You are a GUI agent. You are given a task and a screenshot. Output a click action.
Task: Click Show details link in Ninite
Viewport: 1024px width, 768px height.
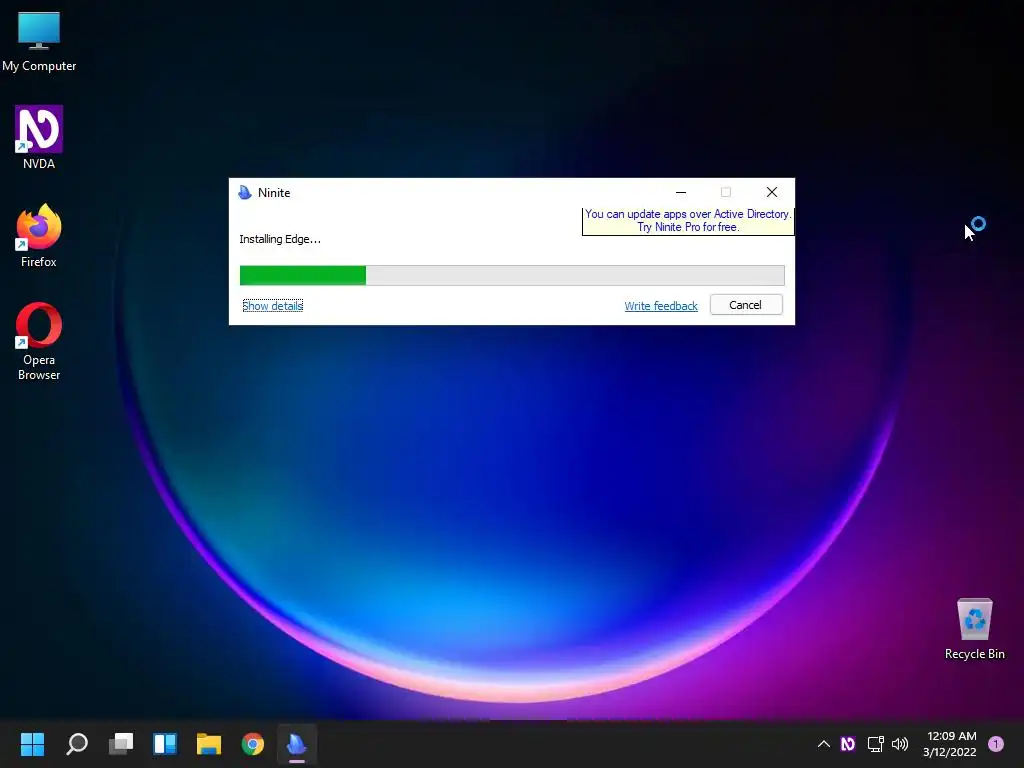pyautogui.click(x=272, y=306)
